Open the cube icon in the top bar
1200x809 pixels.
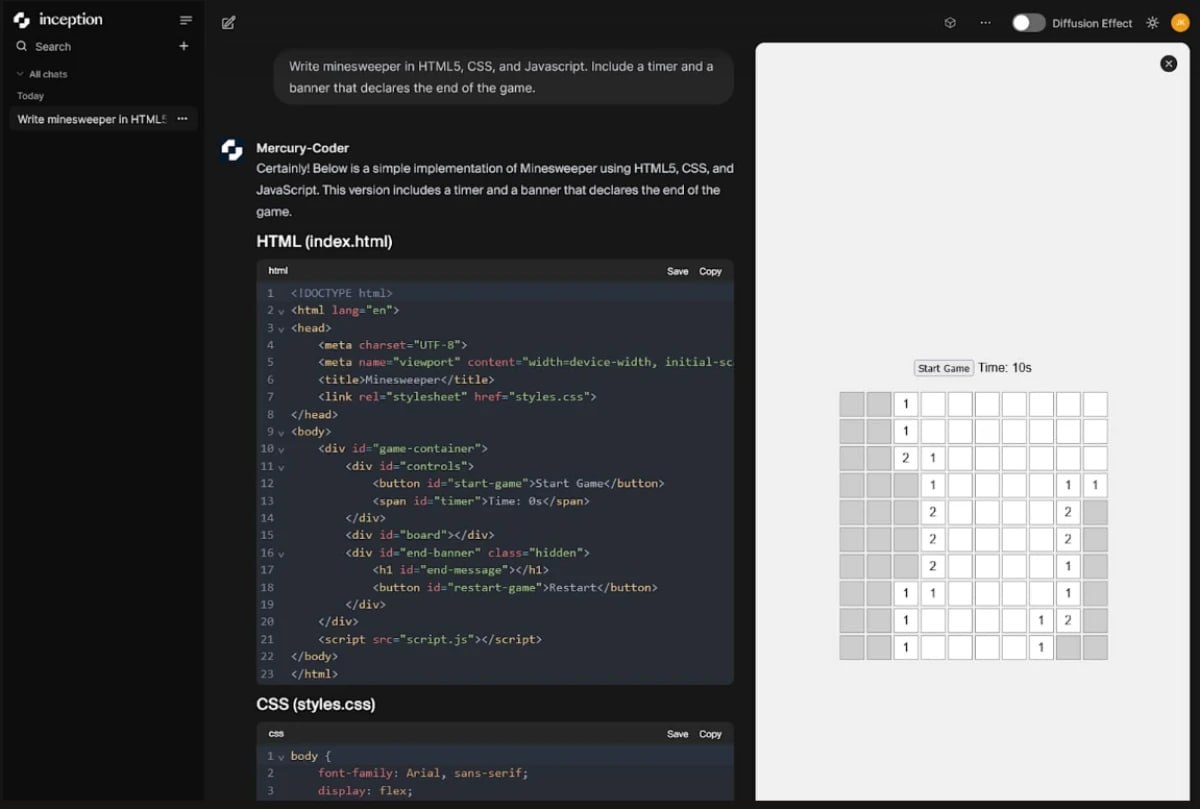click(950, 23)
